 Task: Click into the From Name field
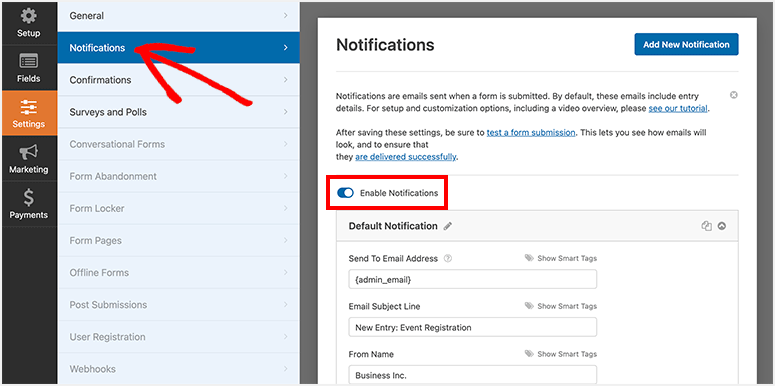tap(473, 375)
